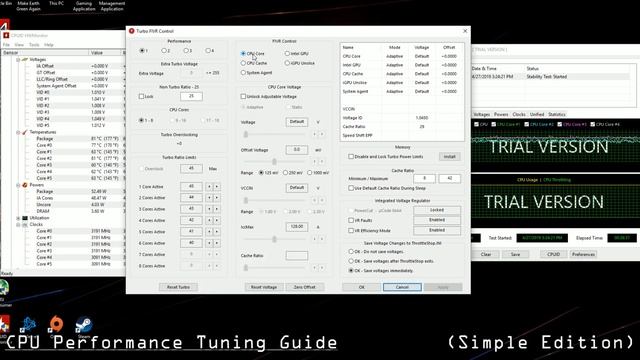
Task: Switch to Clocks tab in stability test
Action: point(519,114)
